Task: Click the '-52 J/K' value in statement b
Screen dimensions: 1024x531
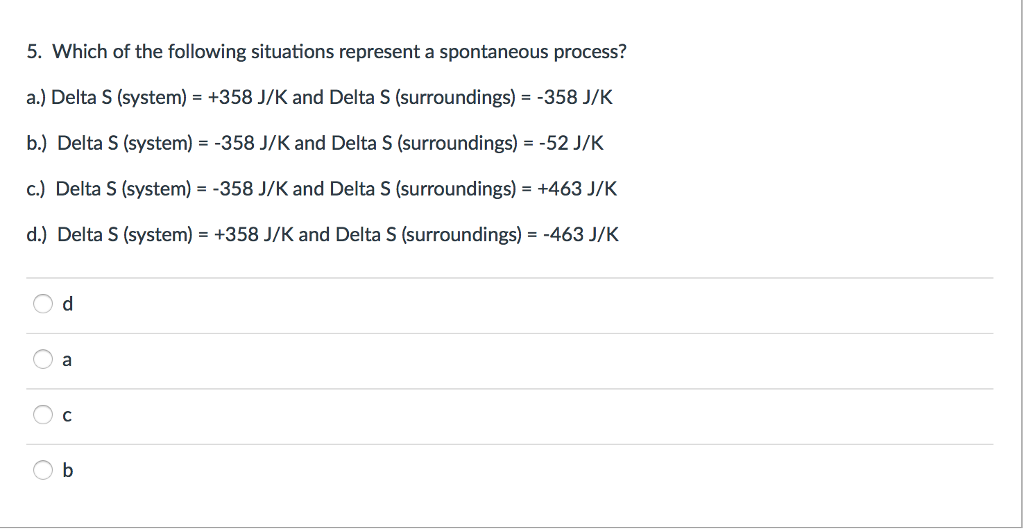Action: click(571, 143)
